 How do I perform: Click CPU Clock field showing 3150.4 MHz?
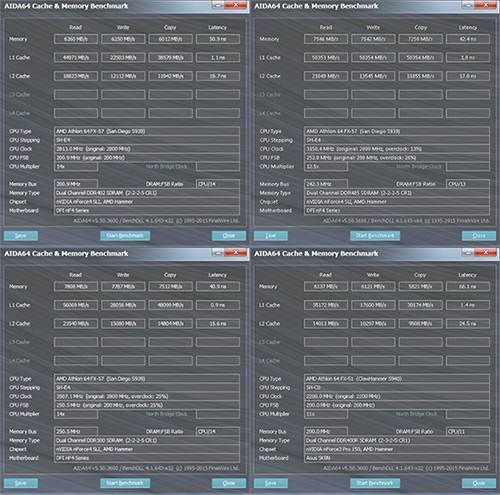pyautogui.click(x=397, y=149)
